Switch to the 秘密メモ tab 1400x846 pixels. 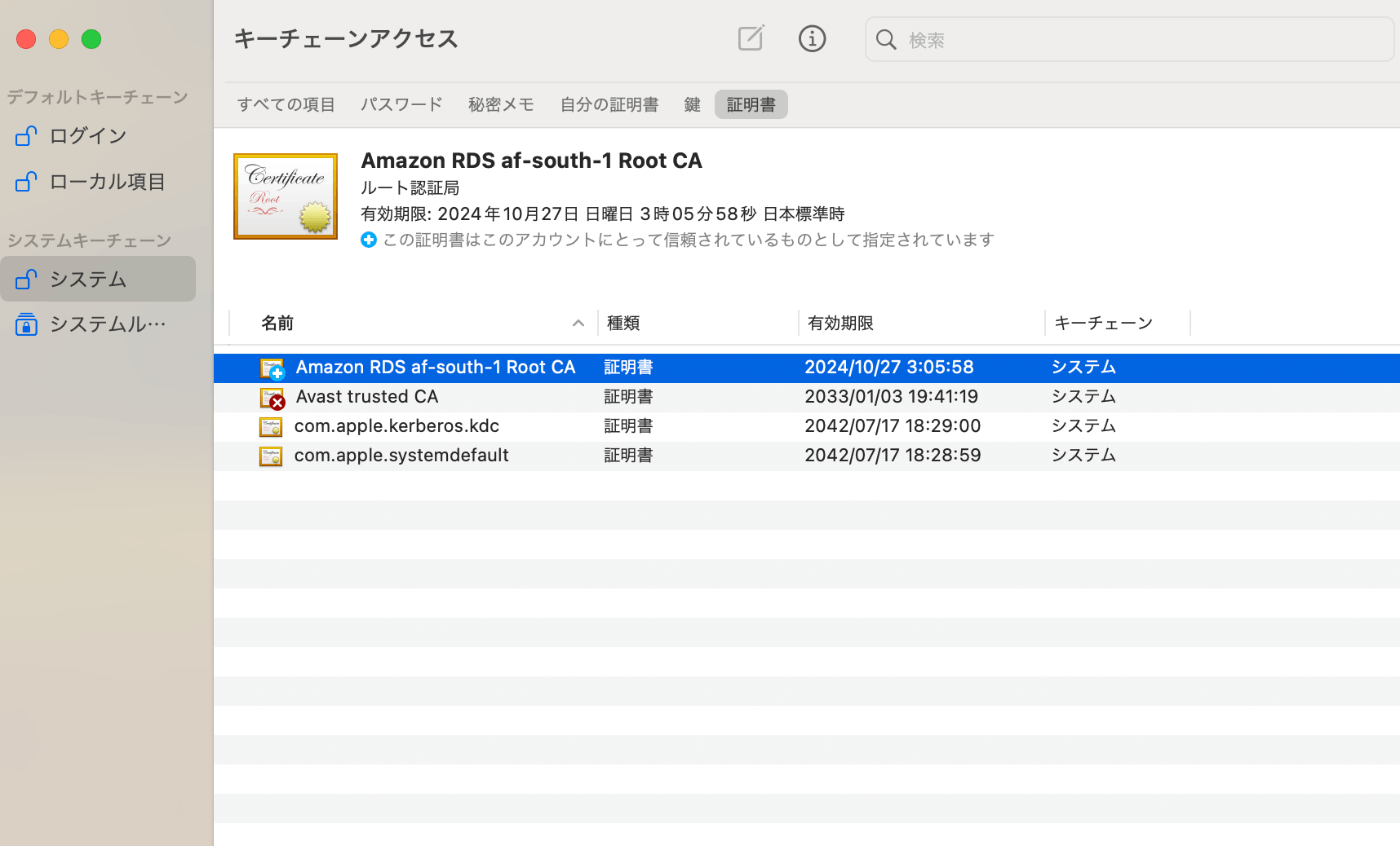pyautogui.click(x=501, y=104)
